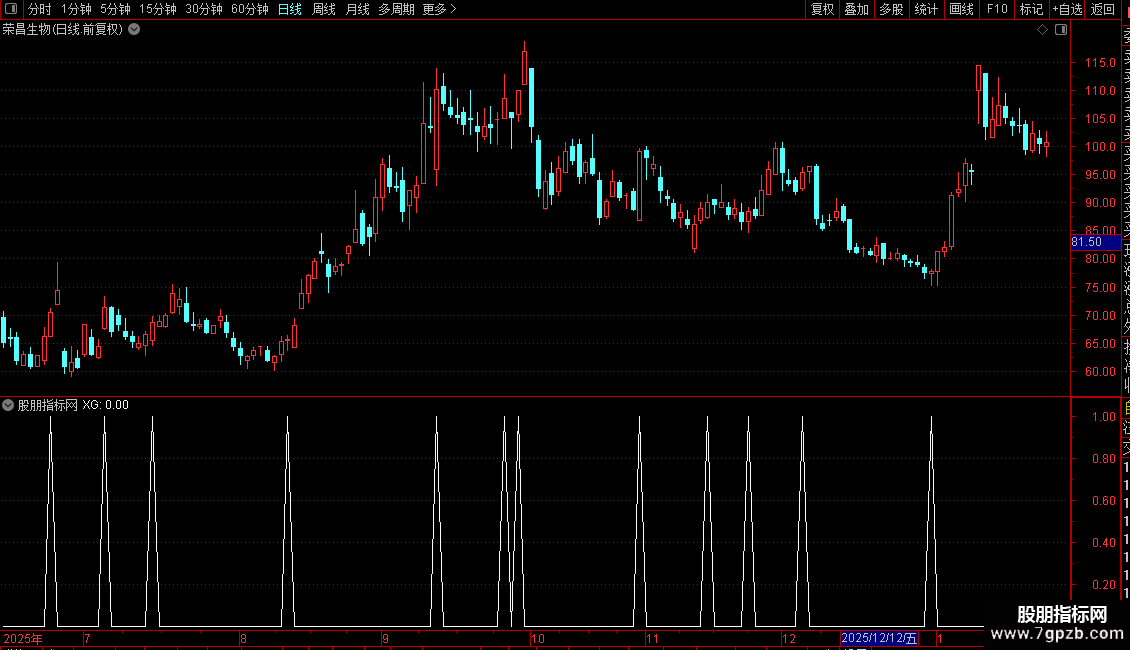The image size is (1130, 650).
Task: Click the 标记 mark button
Action: (x=1031, y=9)
